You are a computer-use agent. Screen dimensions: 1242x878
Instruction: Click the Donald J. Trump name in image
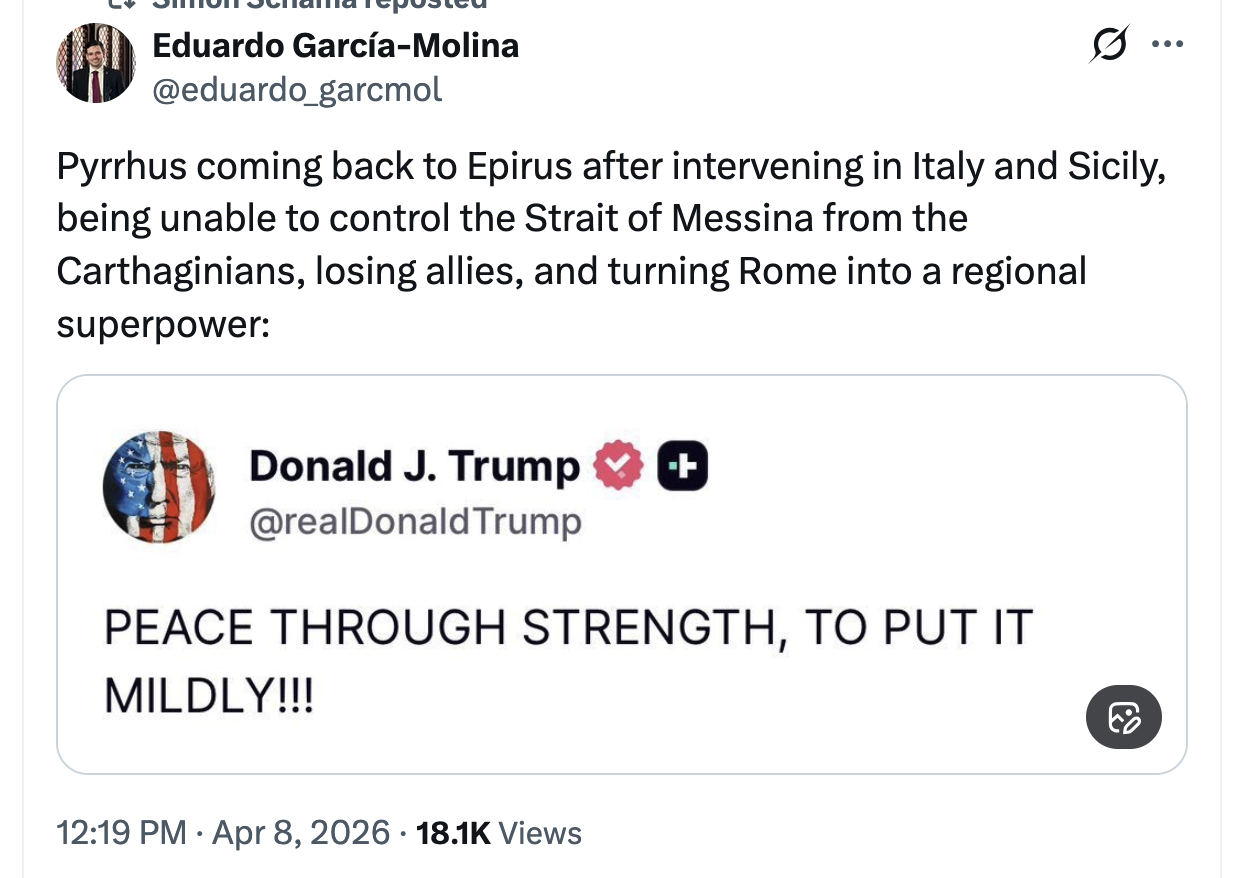[x=414, y=466]
